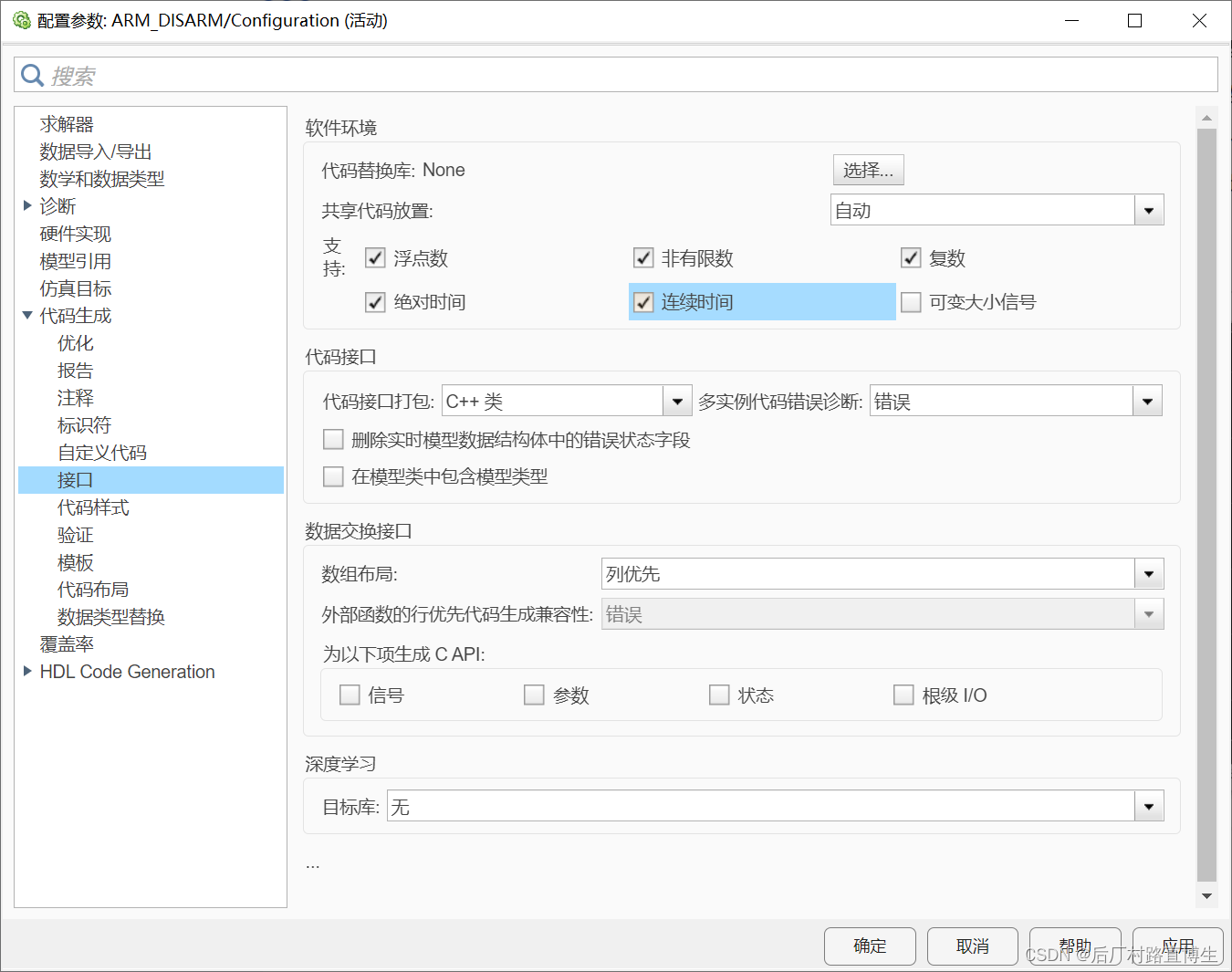Open the 报告 subpage
This screenshot has width=1232, height=972.
pyautogui.click(x=76, y=371)
